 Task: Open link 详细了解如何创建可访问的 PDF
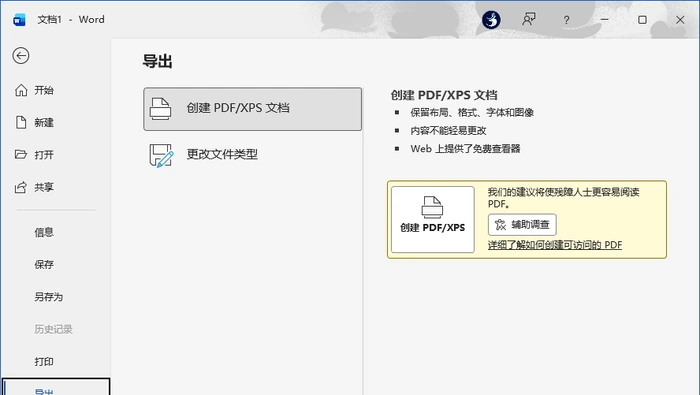pyautogui.click(x=554, y=245)
